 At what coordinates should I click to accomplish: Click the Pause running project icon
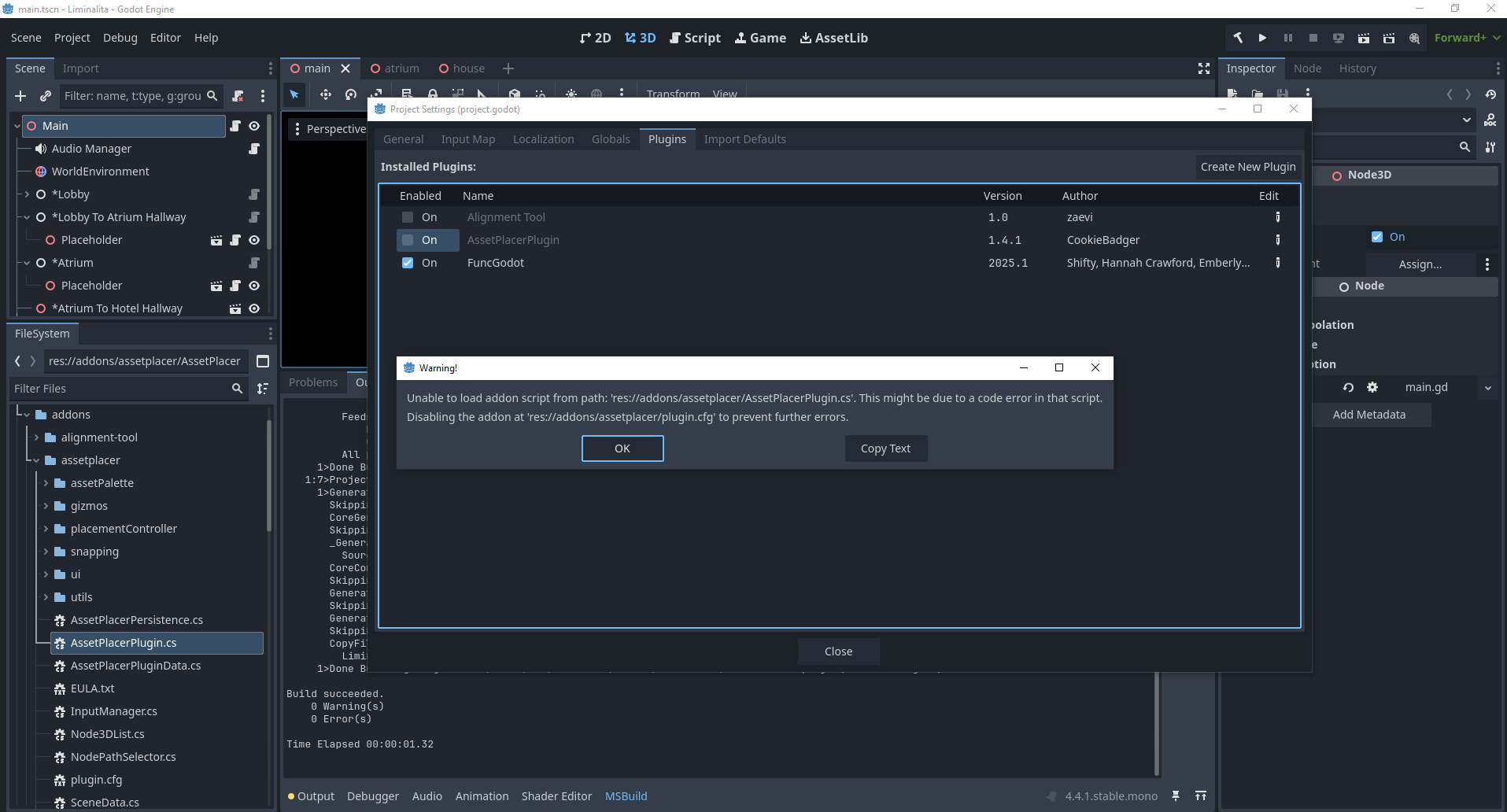pos(1287,38)
